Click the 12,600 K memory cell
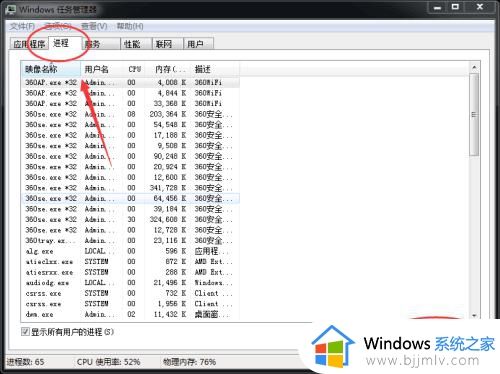 (170, 177)
